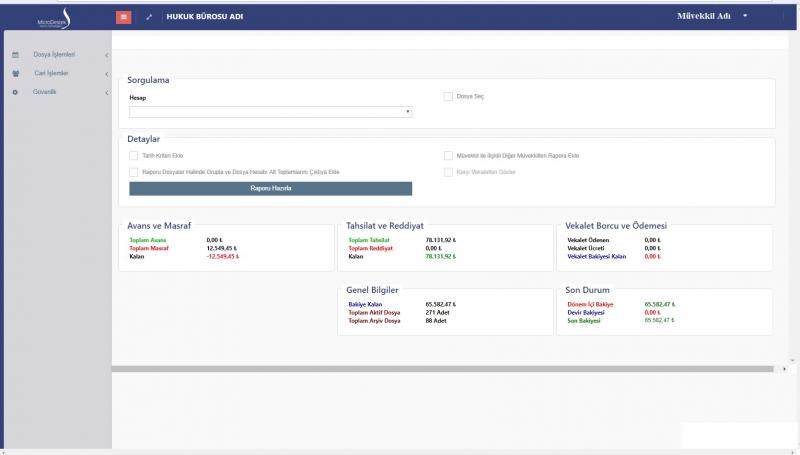Select Güvenlik in the sidebar
The image size is (800, 455).
point(45,92)
